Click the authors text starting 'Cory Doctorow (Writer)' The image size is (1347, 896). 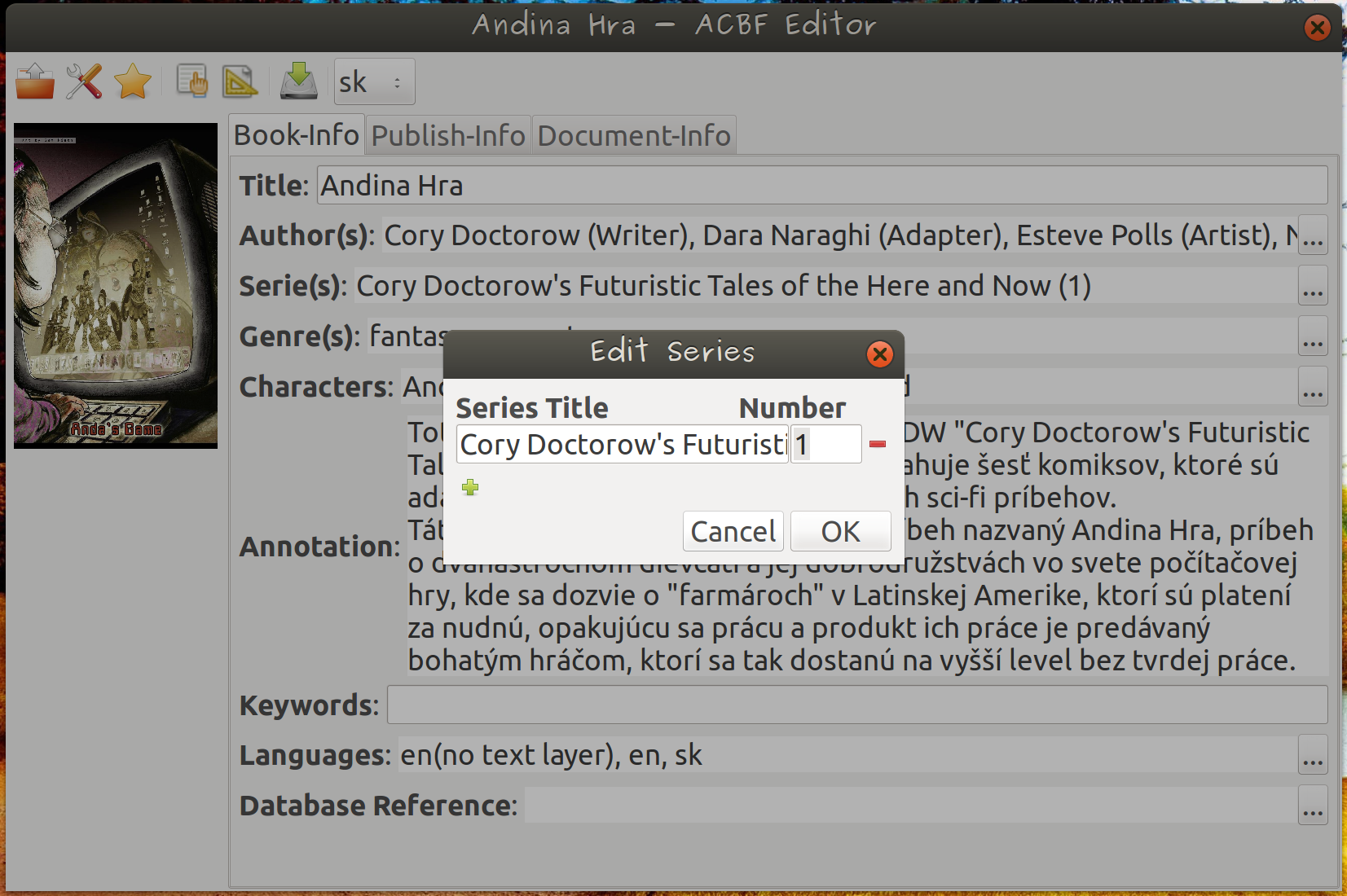(840, 235)
